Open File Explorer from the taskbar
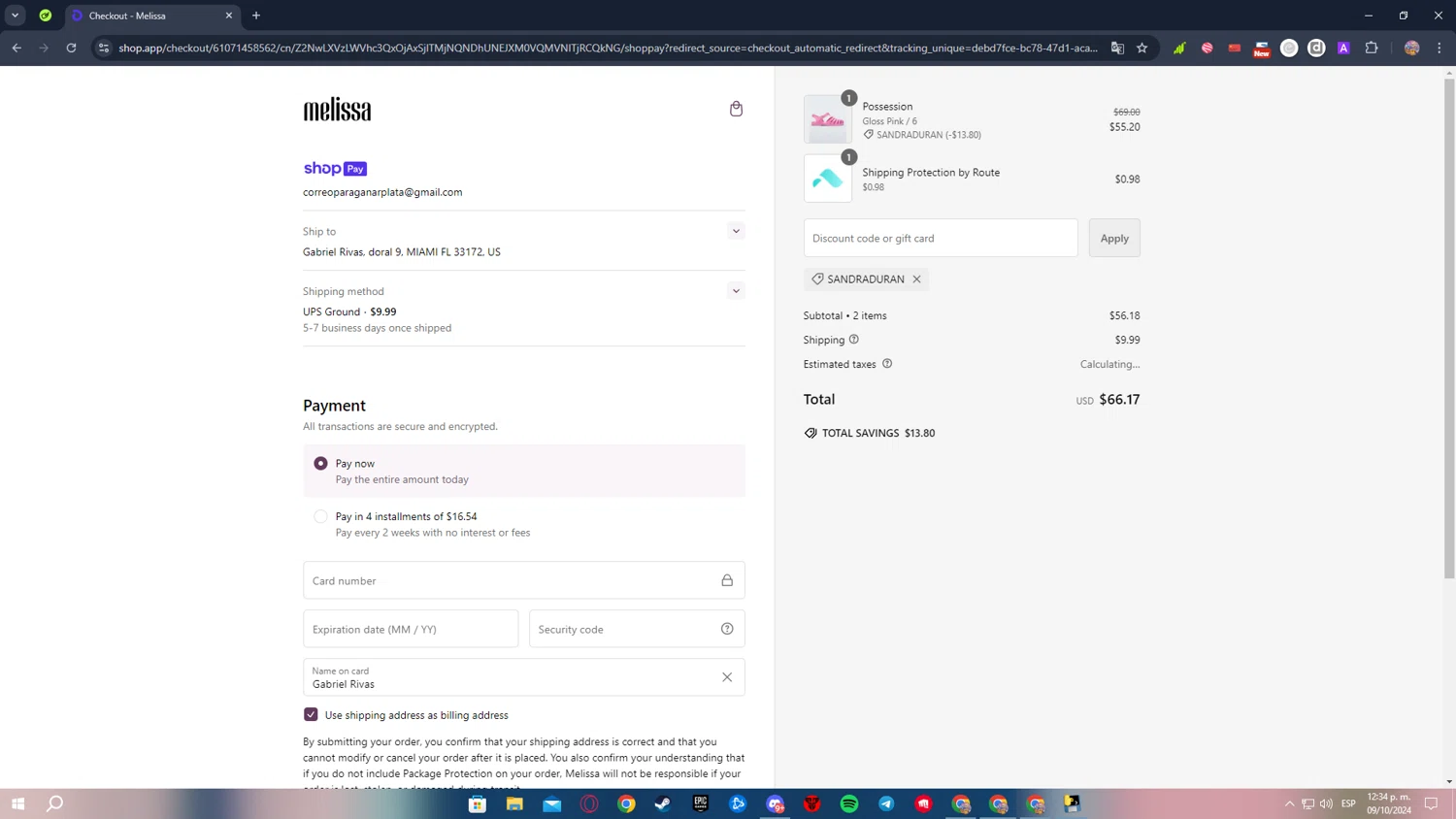The image size is (1456, 819). tap(514, 803)
